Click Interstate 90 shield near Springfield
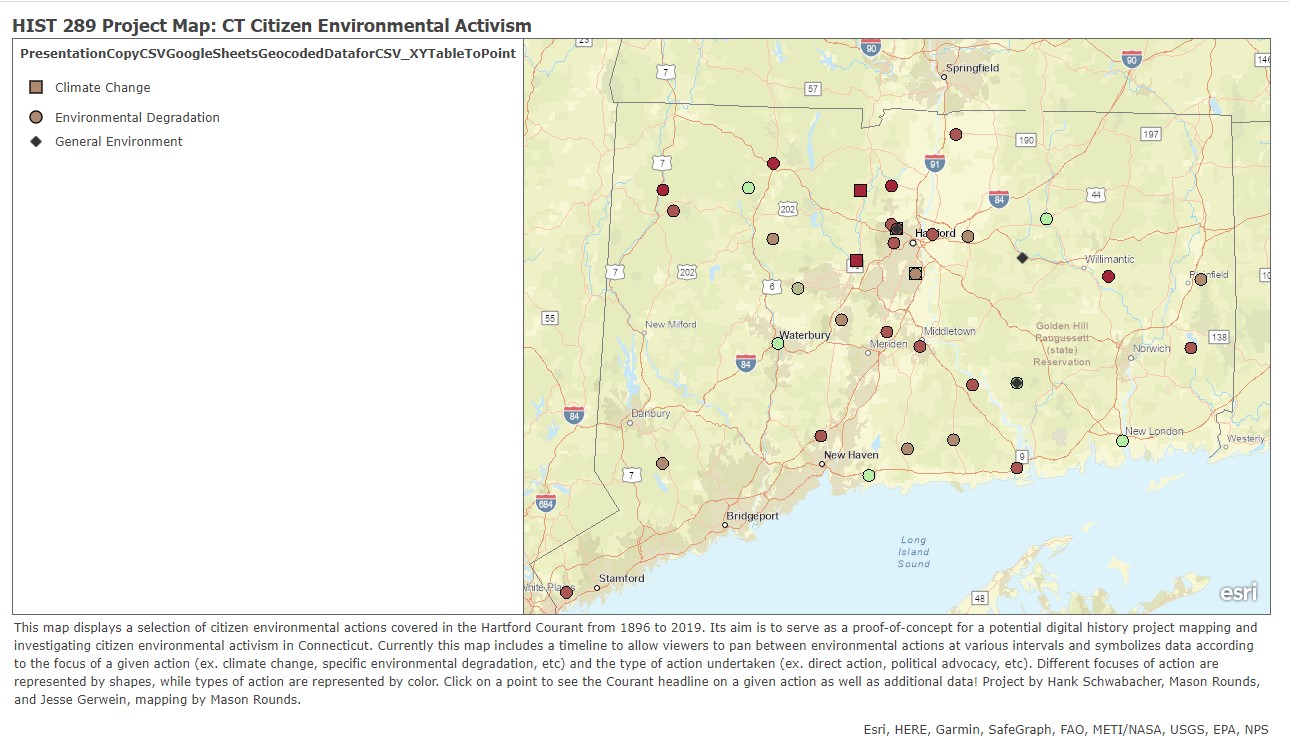 point(871,47)
